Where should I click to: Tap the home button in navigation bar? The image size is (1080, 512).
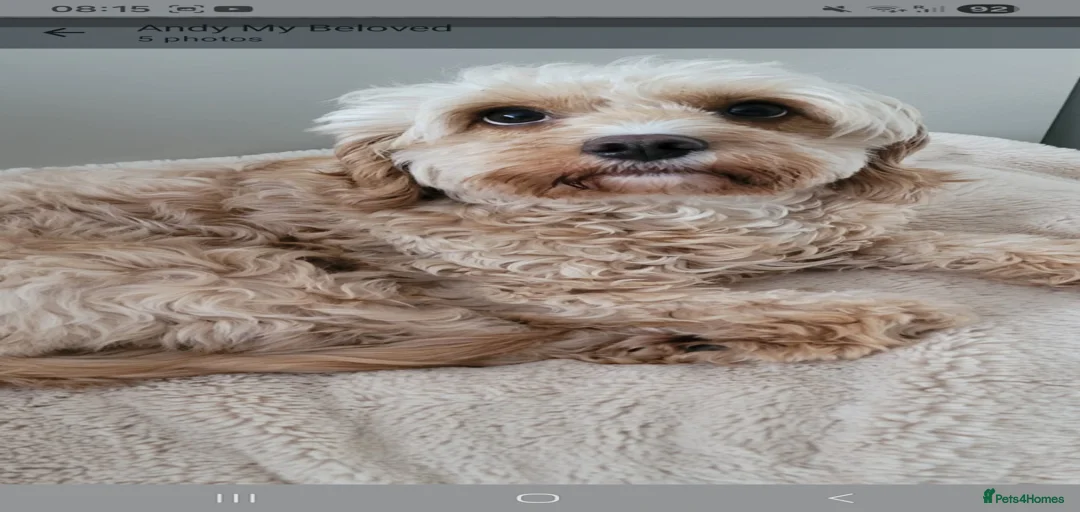coord(538,498)
